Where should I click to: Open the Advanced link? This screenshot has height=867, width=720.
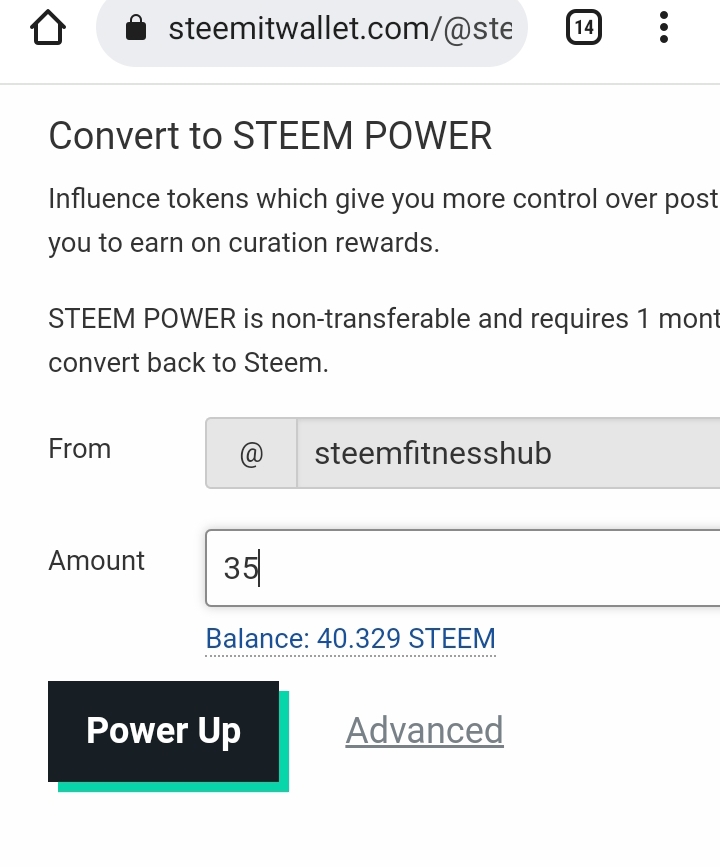pyautogui.click(x=424, y=730)
